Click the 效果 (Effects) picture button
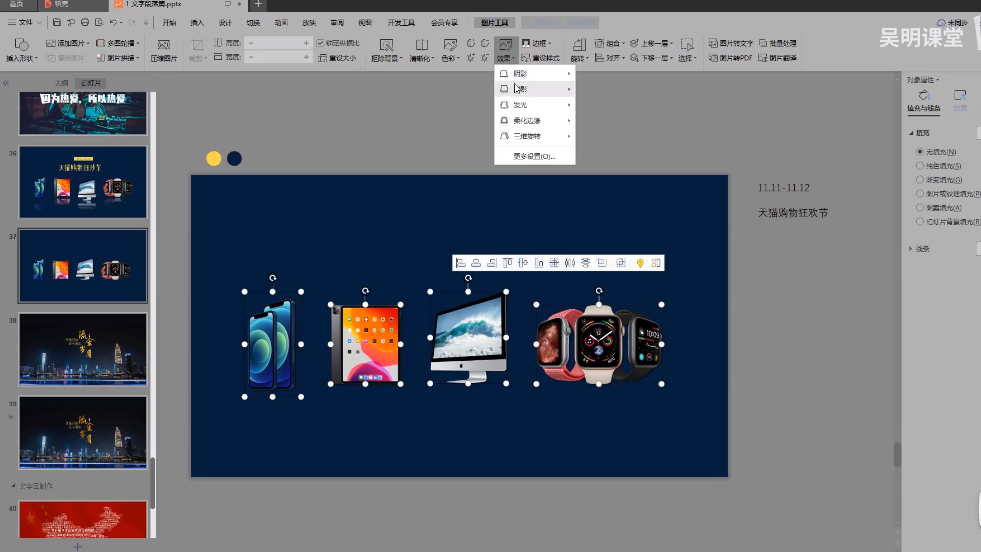Screen dimensions: 981x552 point(506,49)
